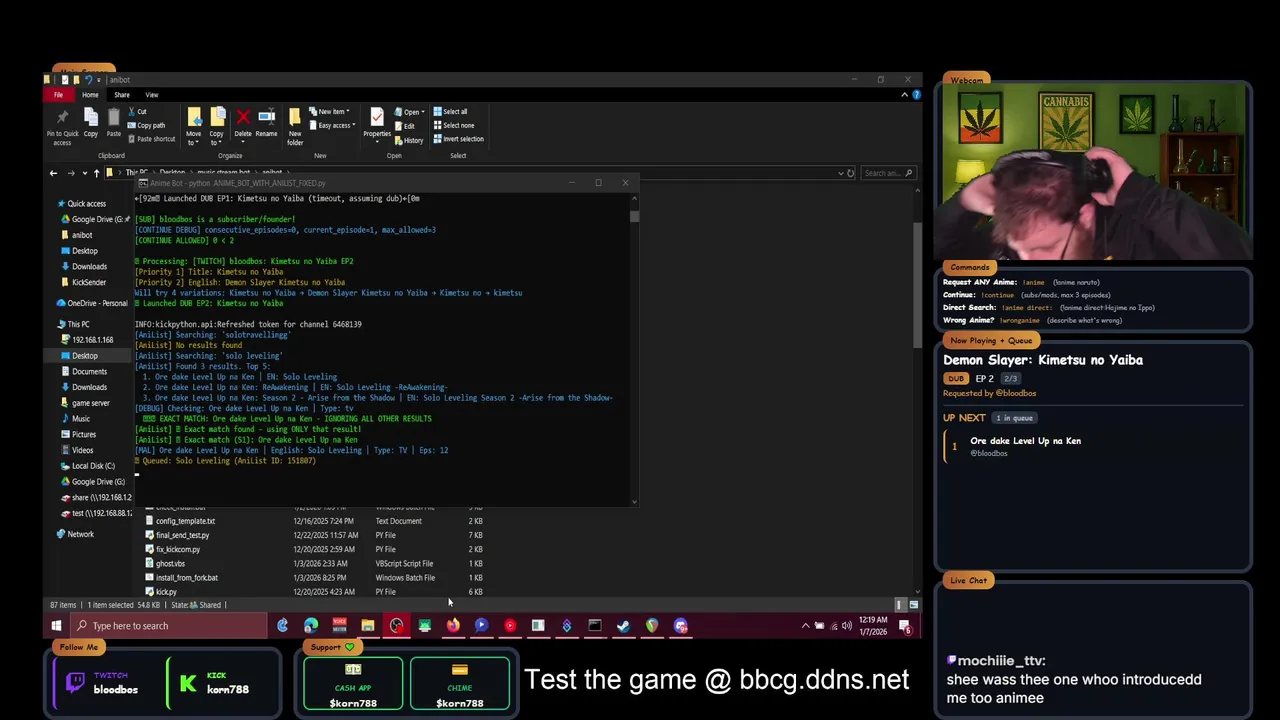
Task: Open the notification center icon
Action: 905,626
